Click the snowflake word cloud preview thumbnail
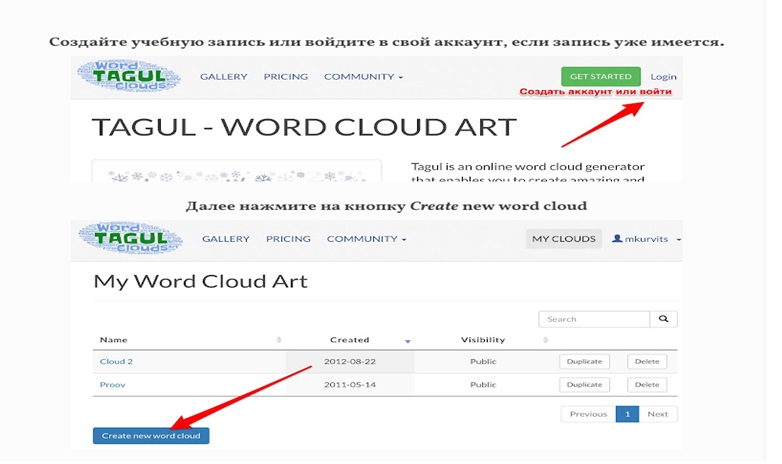The height and width of the screenshot is (464, 782). 237,171
